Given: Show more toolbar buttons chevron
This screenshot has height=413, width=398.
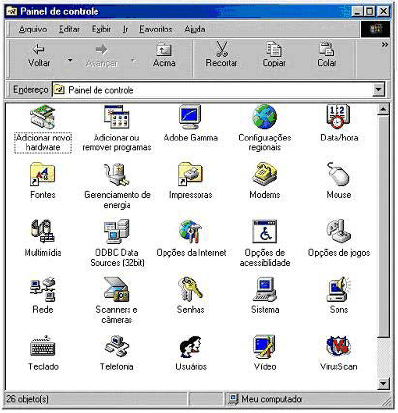Looking at the screenshot, I should click(x=385, y=45).
